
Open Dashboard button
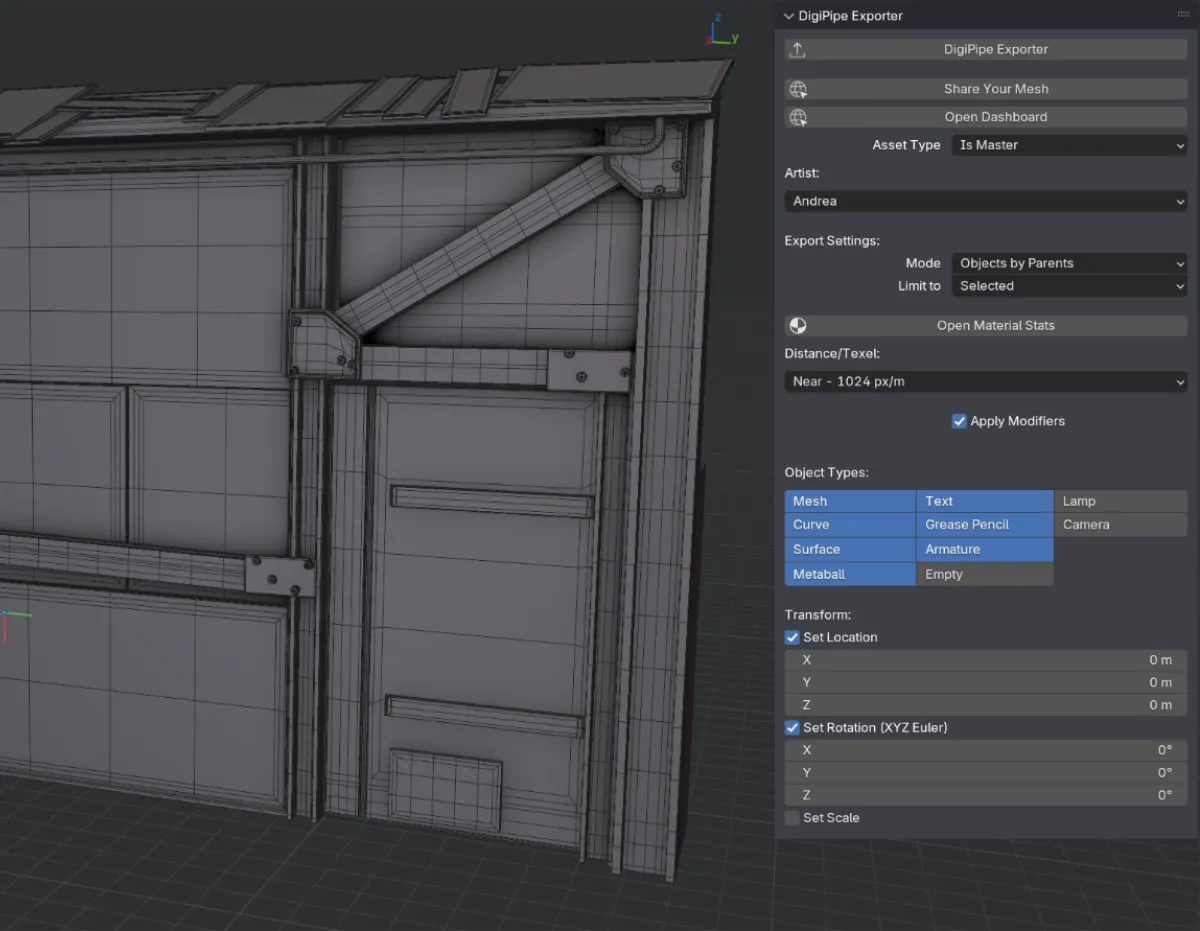click(986, 117)
